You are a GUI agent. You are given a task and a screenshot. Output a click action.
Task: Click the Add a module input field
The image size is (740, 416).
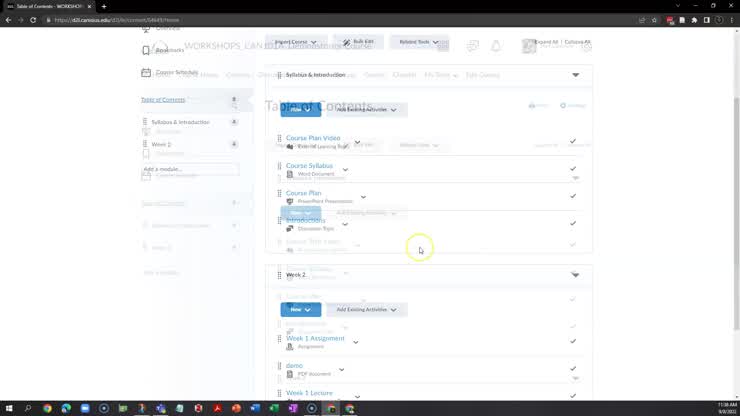[x=190, y=169]
